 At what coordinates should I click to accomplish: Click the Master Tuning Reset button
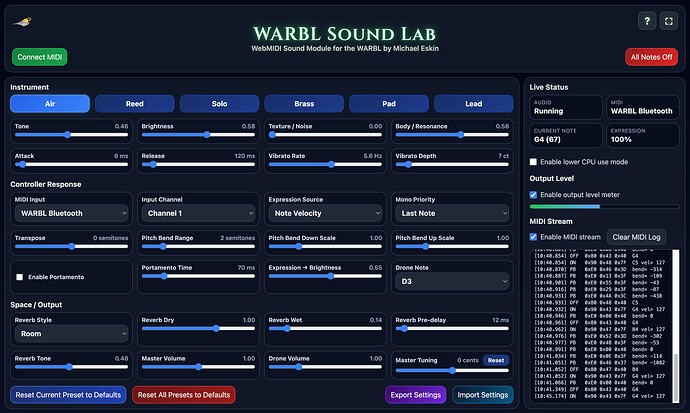tap(495, 360)
